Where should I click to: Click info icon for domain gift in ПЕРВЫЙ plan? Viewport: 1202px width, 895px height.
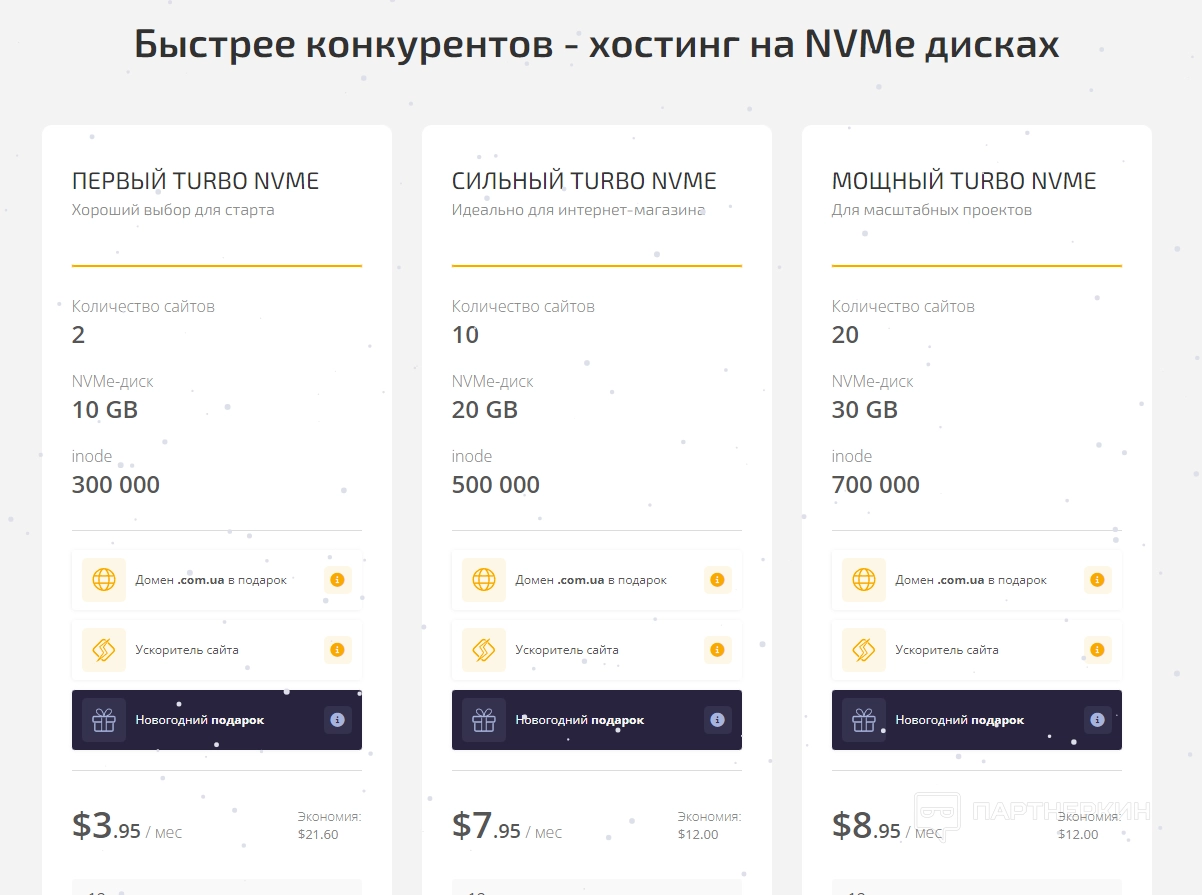tap(337, 580)
